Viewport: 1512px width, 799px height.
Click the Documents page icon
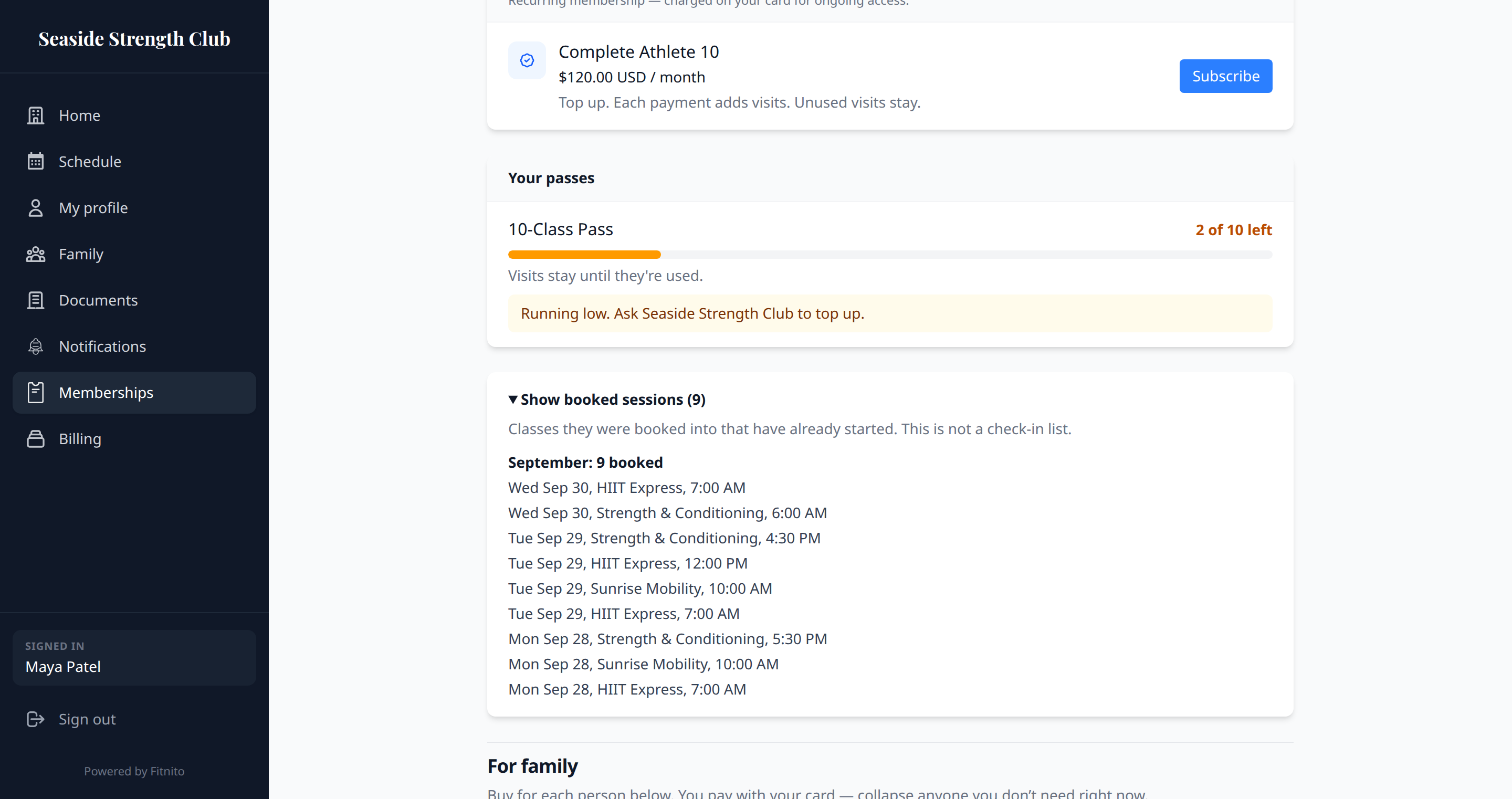pyautogui.click(x=36, y=300)
